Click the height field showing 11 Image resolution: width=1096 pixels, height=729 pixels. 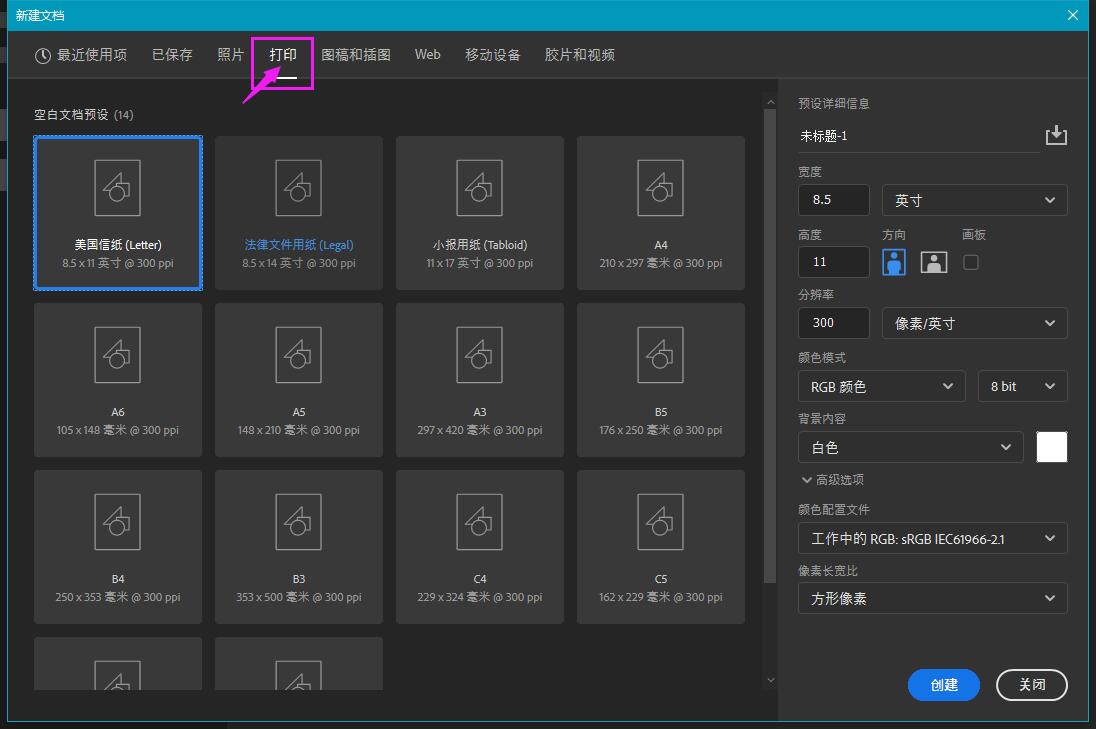tap(834, 262)
